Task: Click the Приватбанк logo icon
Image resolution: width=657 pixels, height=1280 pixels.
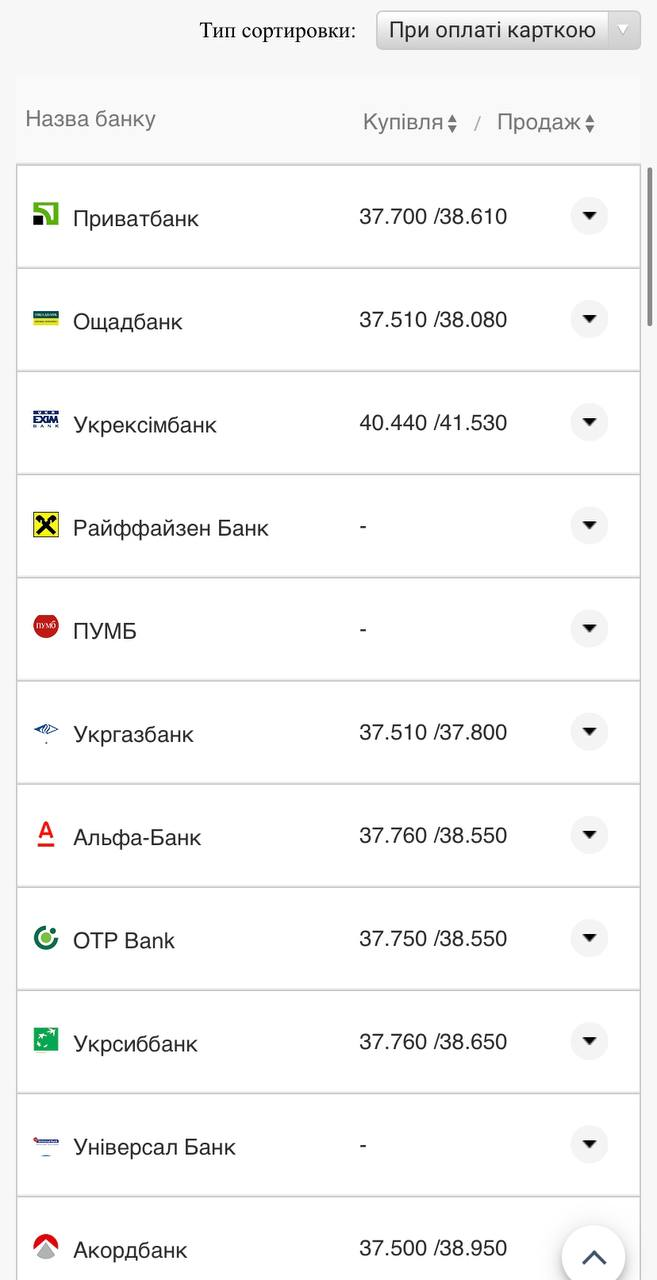Action: (46, 214)
